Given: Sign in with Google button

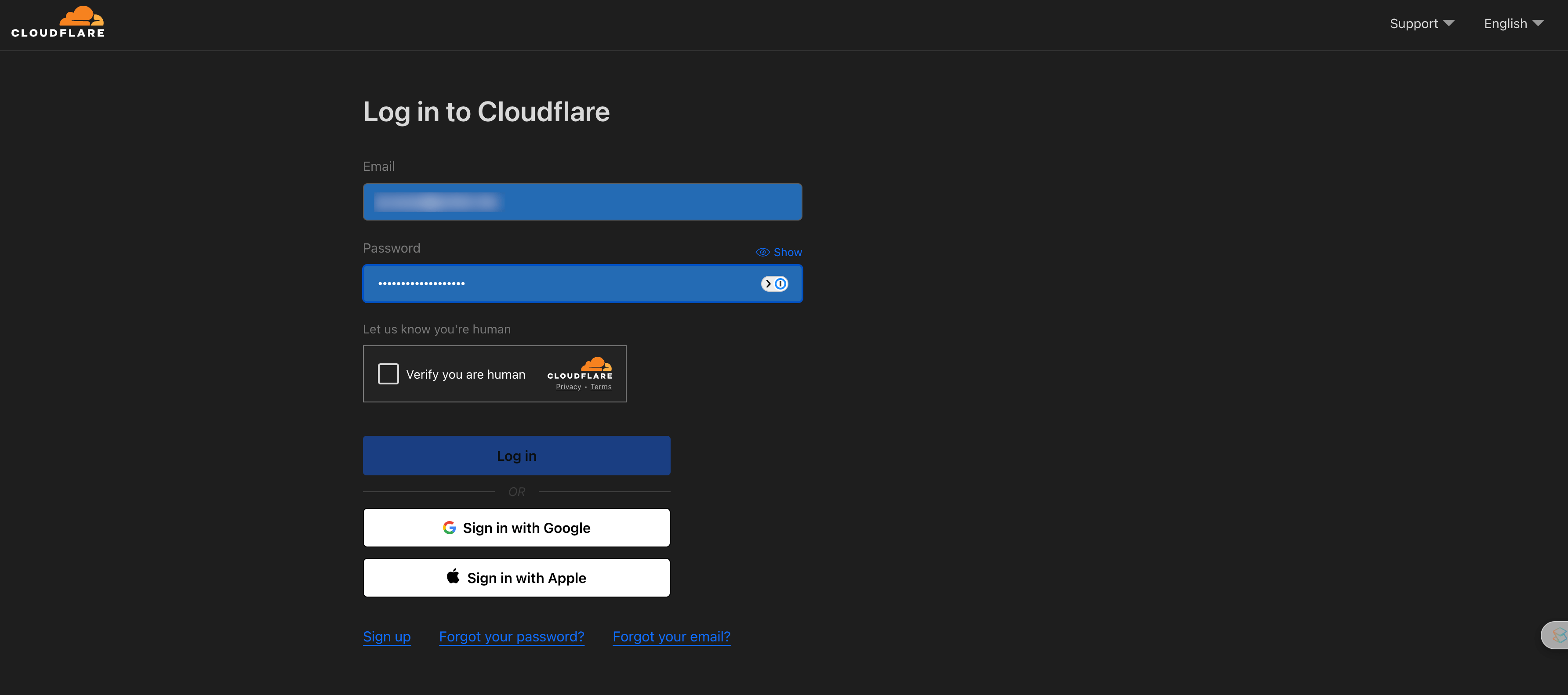Looking at the screenshot, I should click(x=516, y=528).
